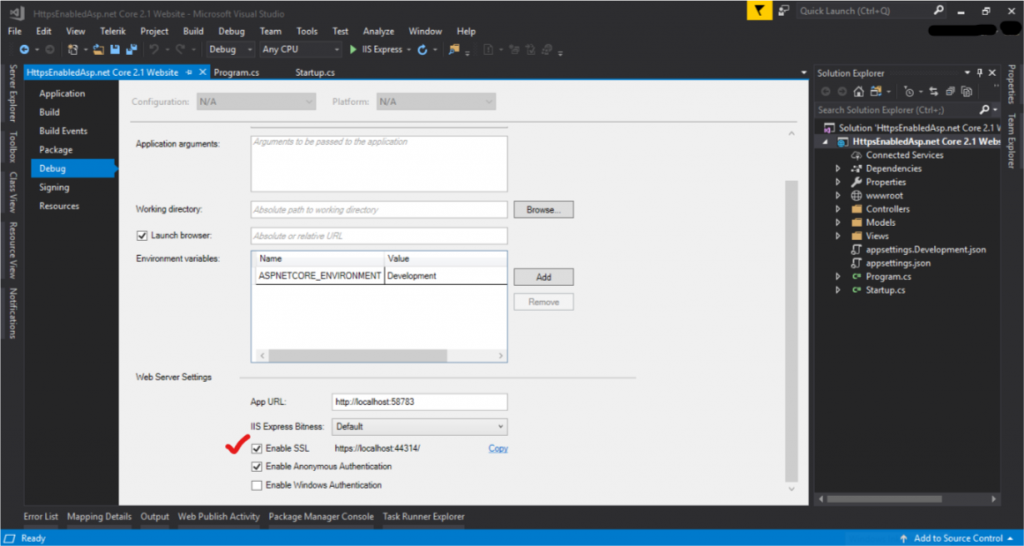Pin the Solution Explorer panel

click(x=980, y=73)
